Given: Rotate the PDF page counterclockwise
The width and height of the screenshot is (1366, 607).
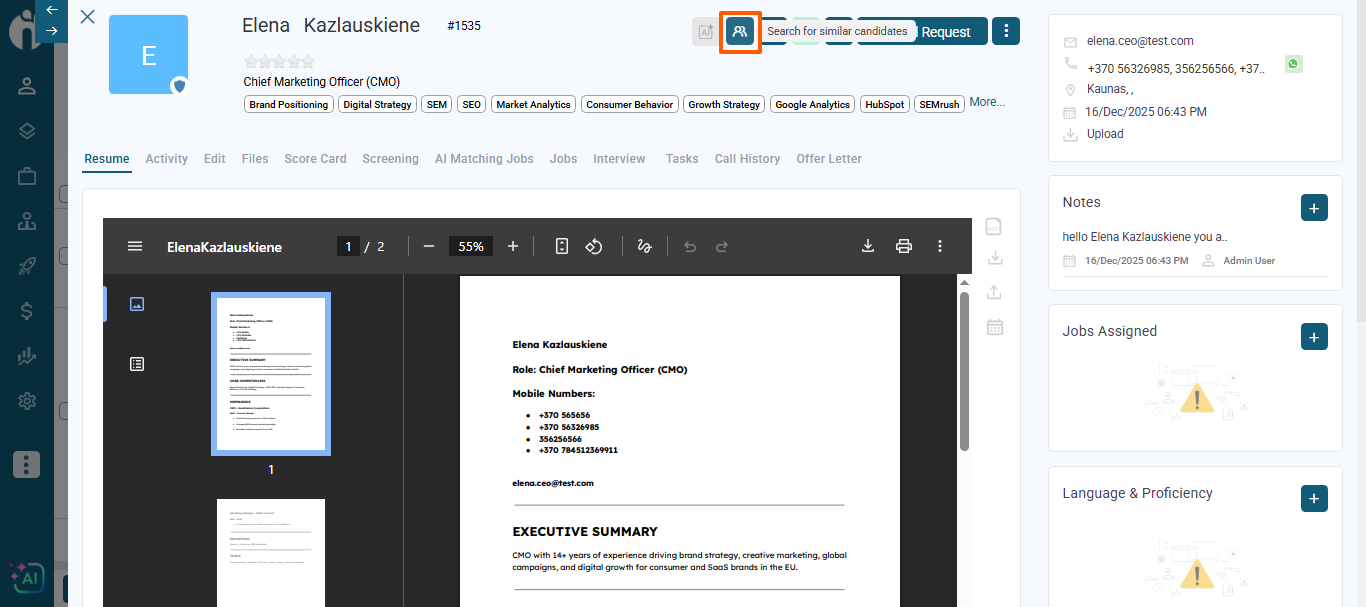Looking at the screenshot, I should tap(593, 246).
